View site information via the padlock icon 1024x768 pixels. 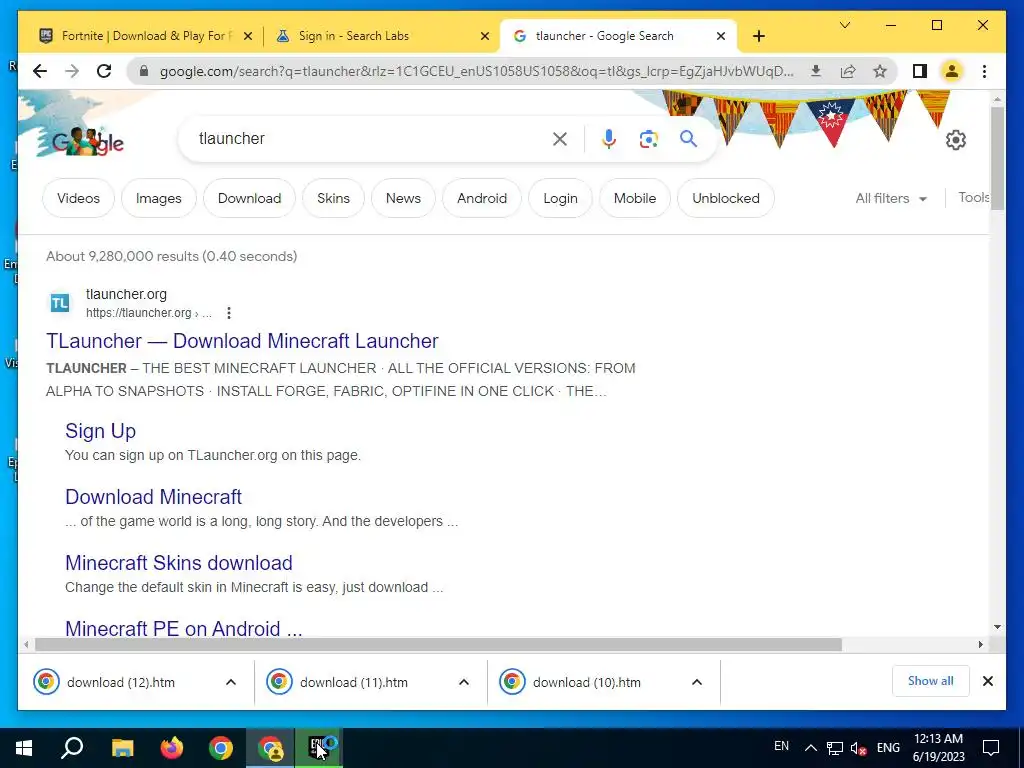click(x=144, y=71)
